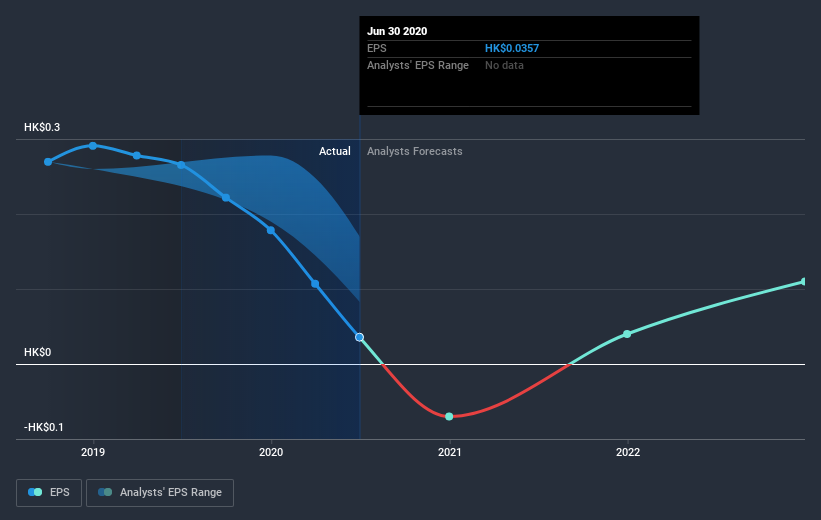This screenshot has width=821, height=520.
Task: Select the highlighted Jun 30 2020 EPS data point
Action: point(359,337)
